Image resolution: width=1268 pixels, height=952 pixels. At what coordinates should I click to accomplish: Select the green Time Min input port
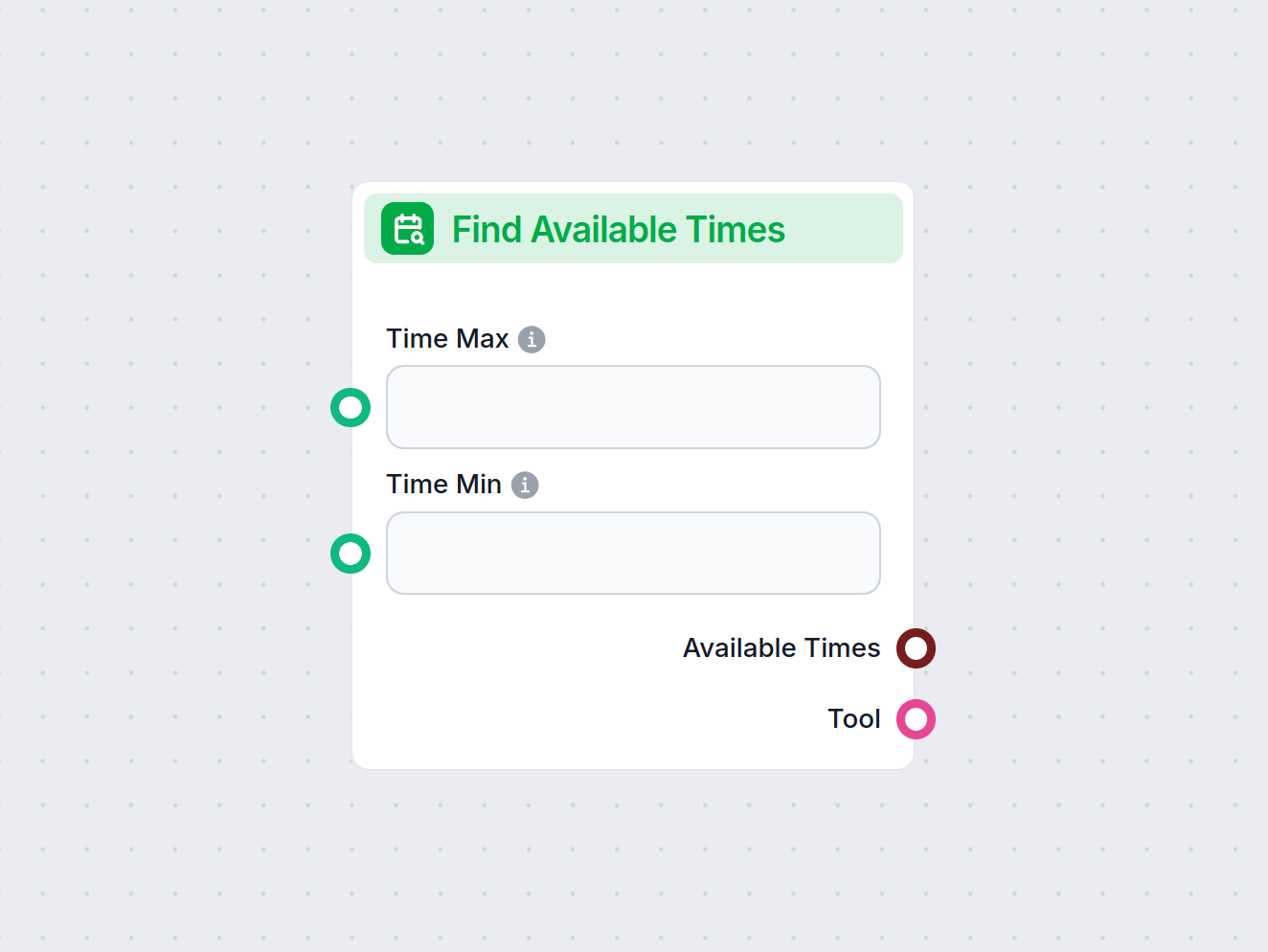tap(351, 554)
